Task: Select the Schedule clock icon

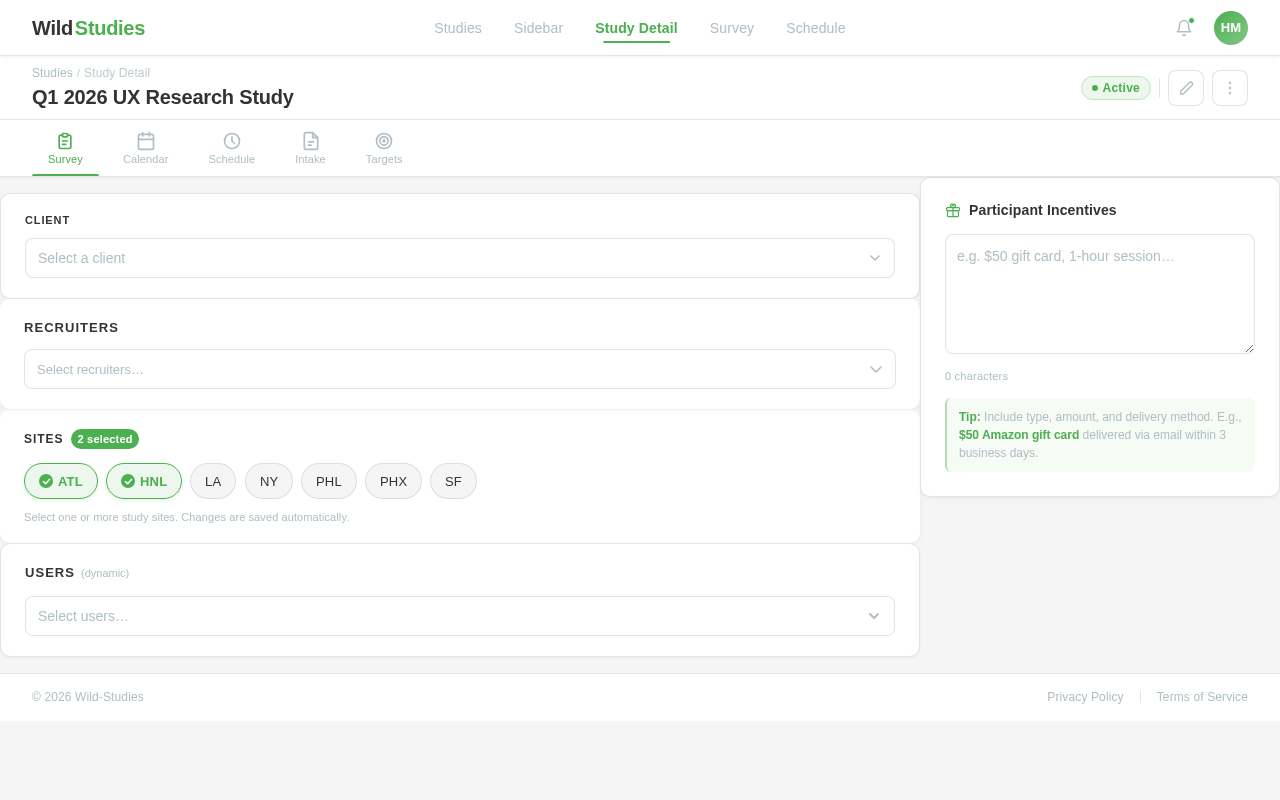Action: (x=231, y=141)
